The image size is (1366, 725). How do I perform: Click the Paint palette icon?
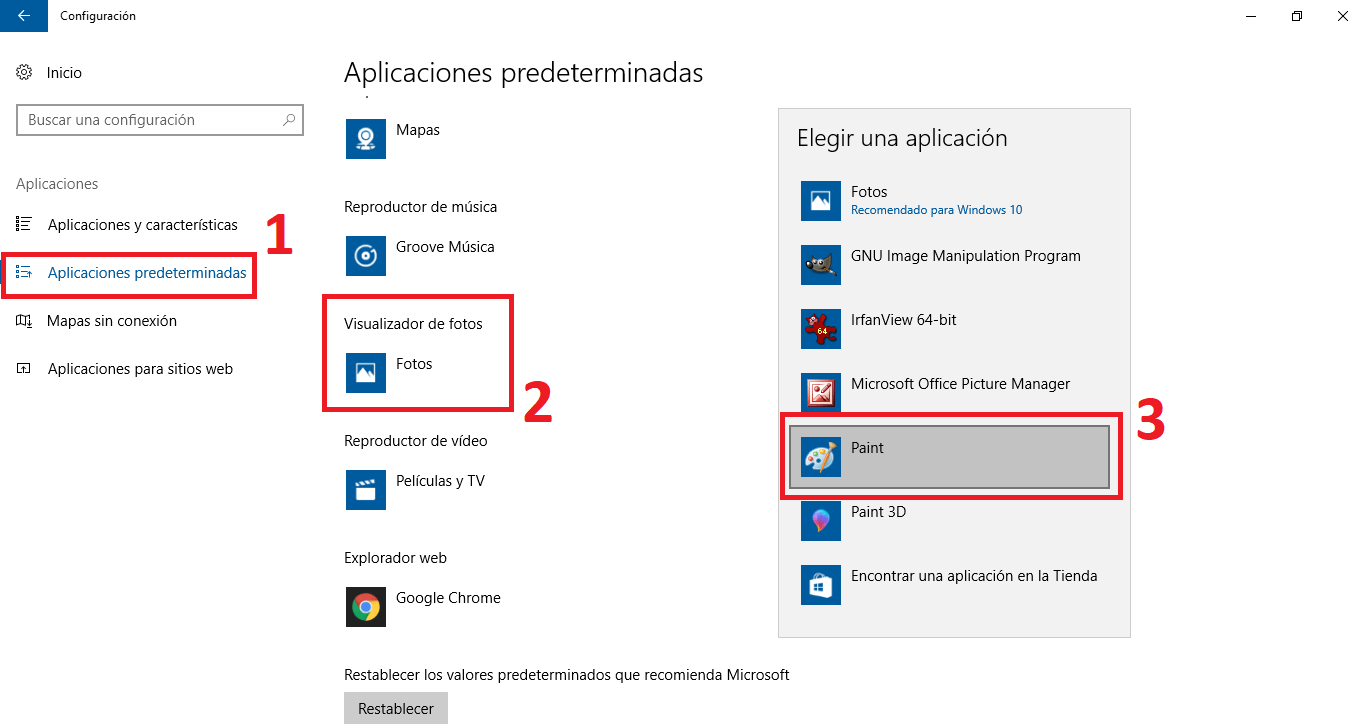(x=821, y=457)
